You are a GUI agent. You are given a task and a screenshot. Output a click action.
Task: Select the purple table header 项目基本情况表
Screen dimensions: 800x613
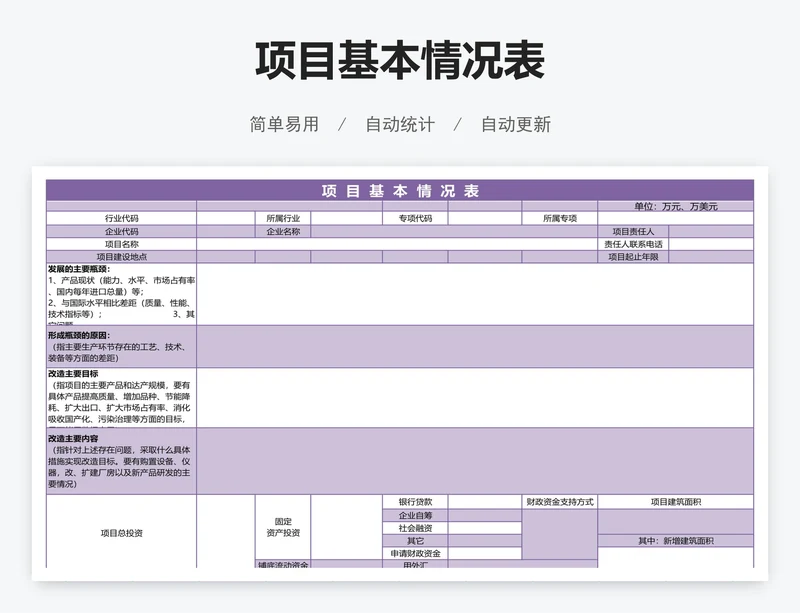tap(400, 190)
